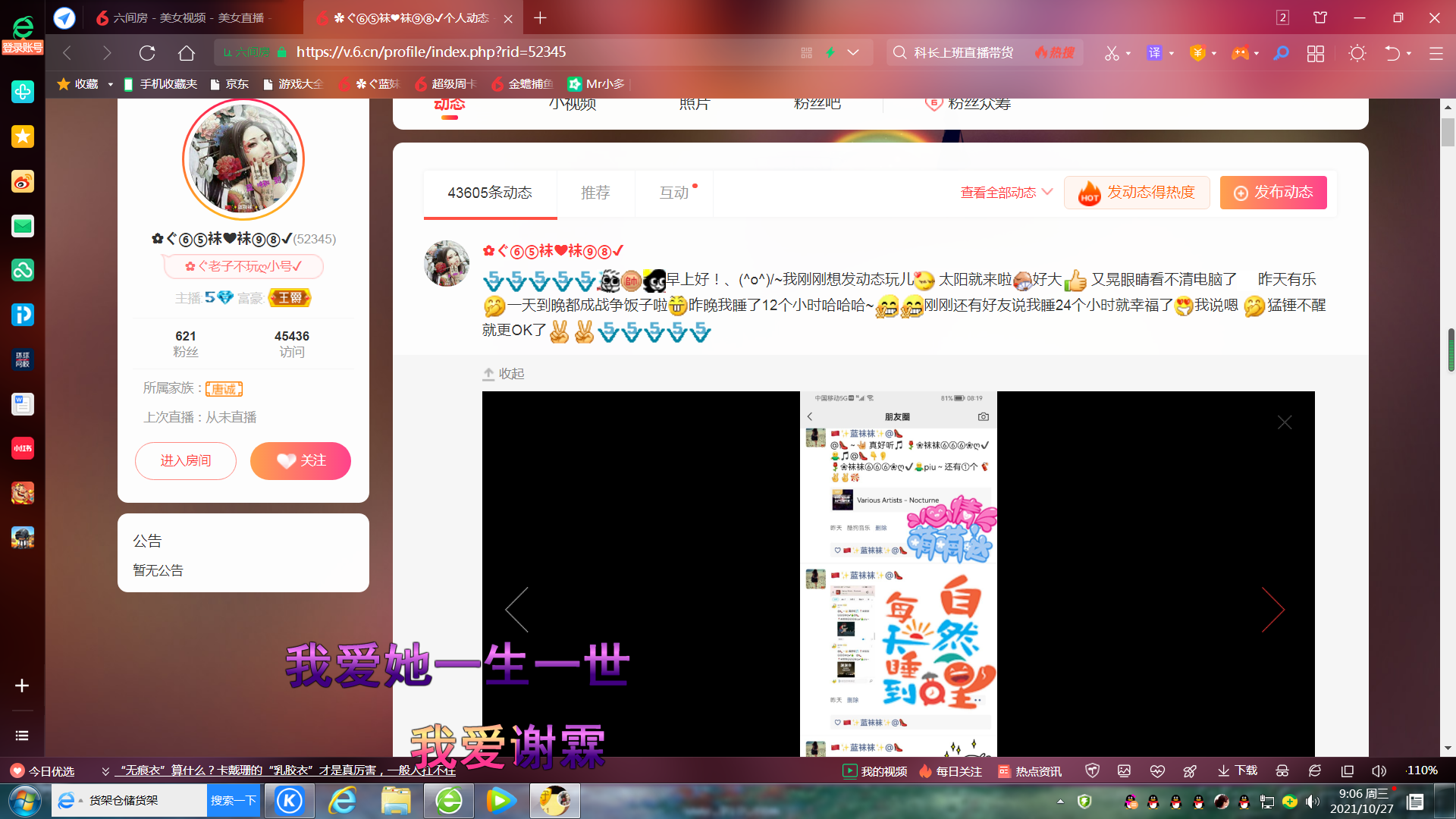Click the 热搜 hot search button
This screenshot has height=819, width=1456.
1055,52
